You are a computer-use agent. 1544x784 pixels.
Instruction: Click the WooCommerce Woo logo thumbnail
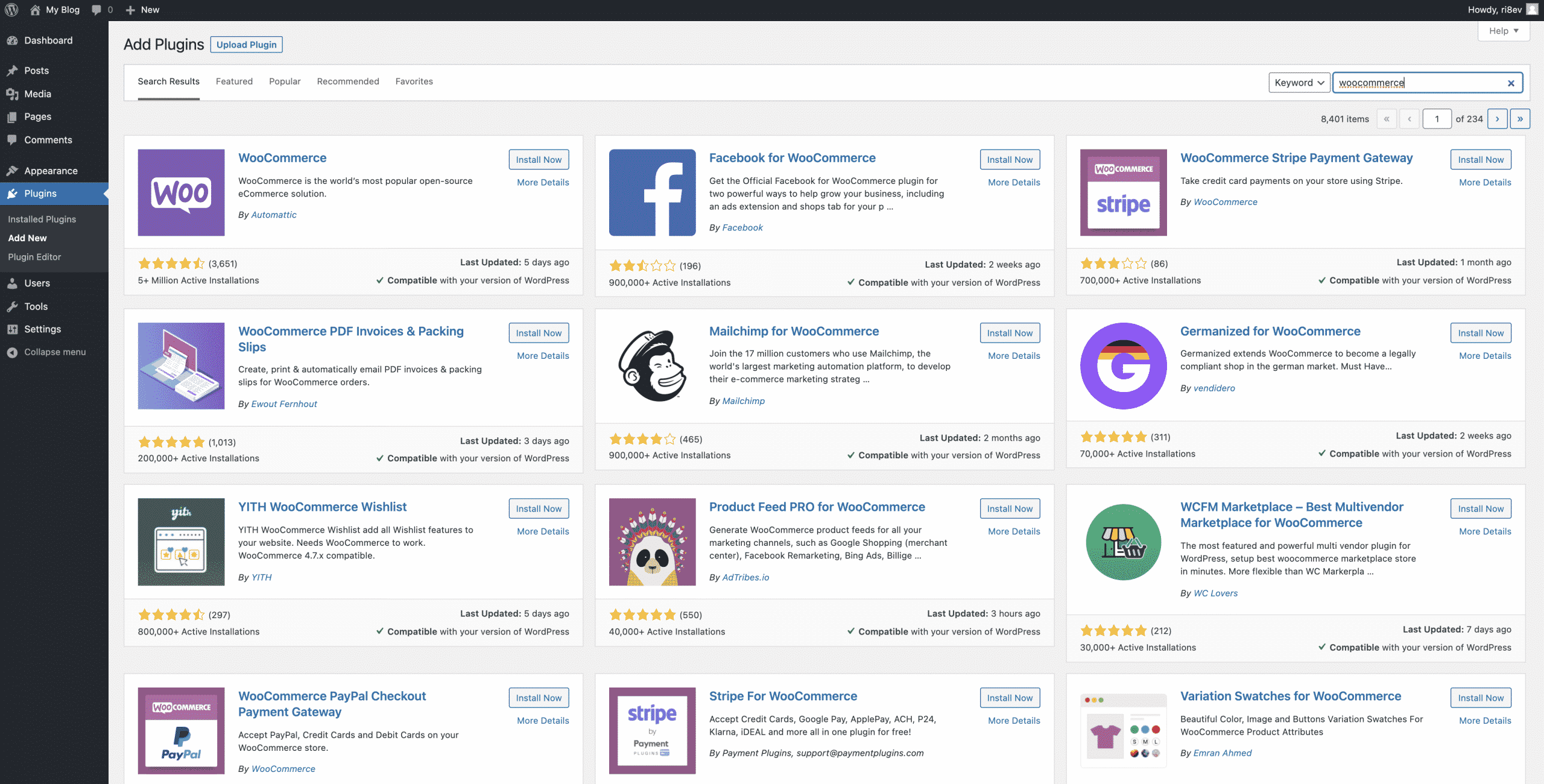[181, 192]
